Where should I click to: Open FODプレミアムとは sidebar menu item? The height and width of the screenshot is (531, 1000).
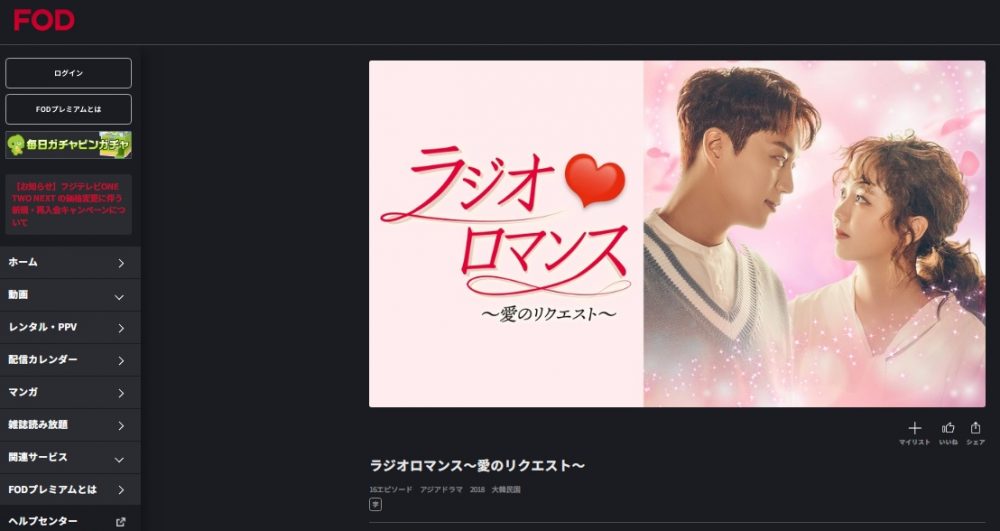[x=70, y=490]
